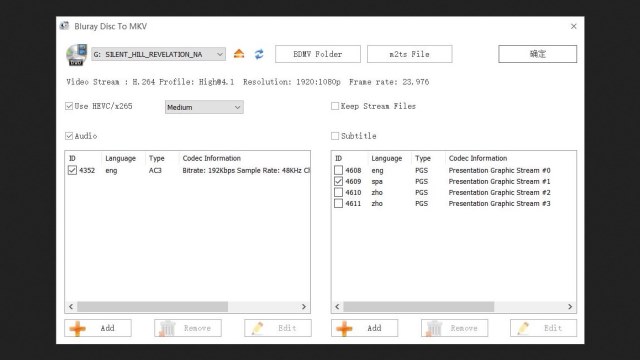Click subtitle list right scroll arrow
Screen dimensions: 640x360
click(x=570, y=307)
